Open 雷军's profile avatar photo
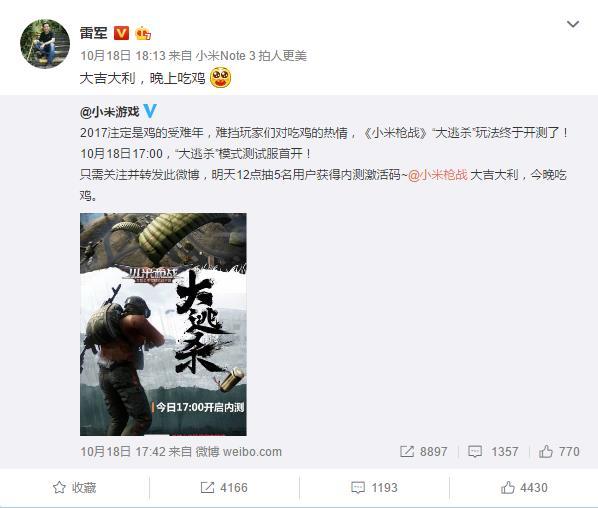598x508 pixels. [x=45, y=44]
